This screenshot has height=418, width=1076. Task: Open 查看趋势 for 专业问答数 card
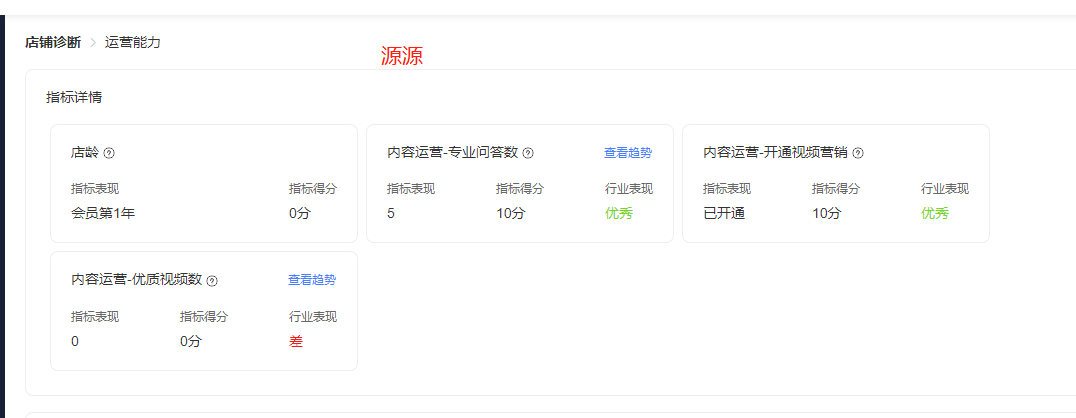(628, 153)
